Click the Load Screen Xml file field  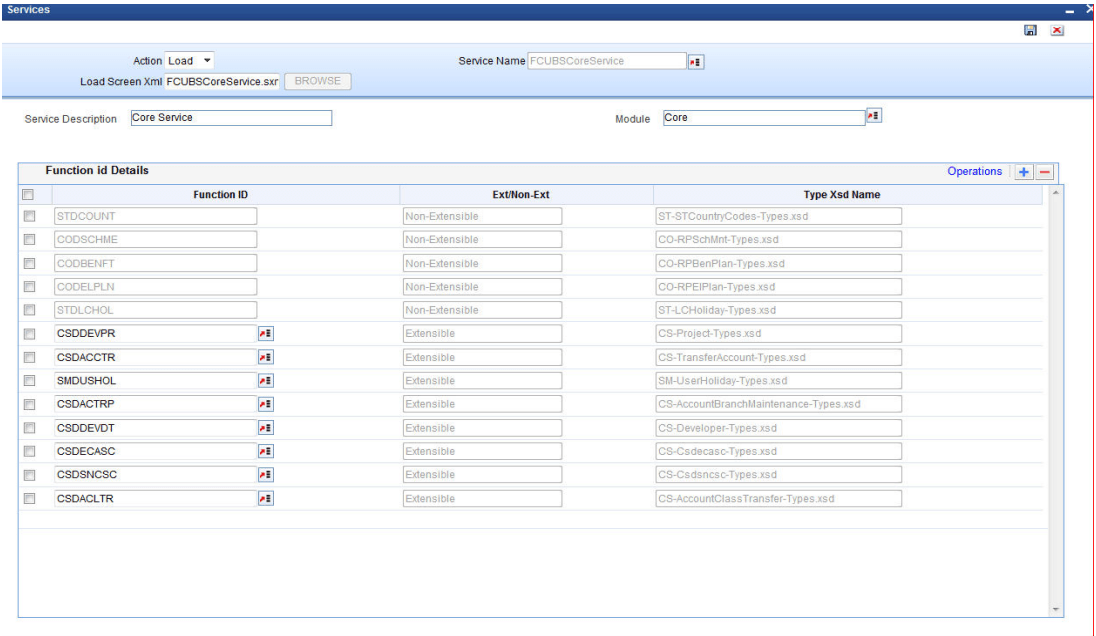coord(222,82)
